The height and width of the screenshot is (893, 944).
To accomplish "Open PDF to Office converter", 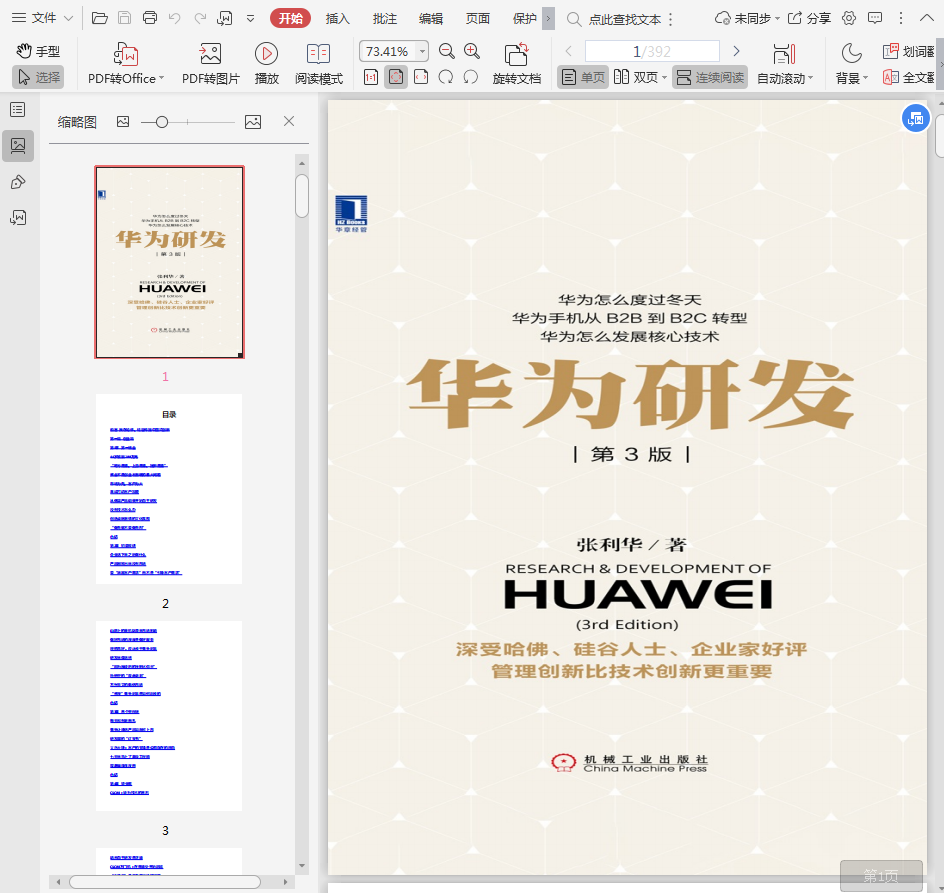I will pos(126,63).
